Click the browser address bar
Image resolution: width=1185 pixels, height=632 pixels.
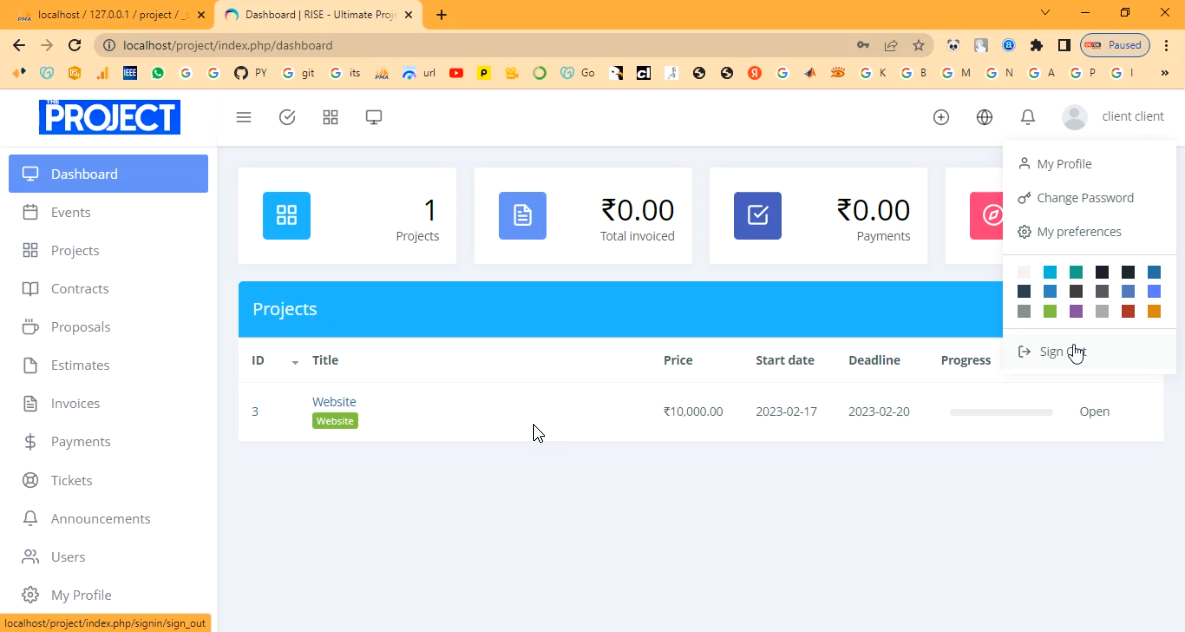tap(480, 45)
